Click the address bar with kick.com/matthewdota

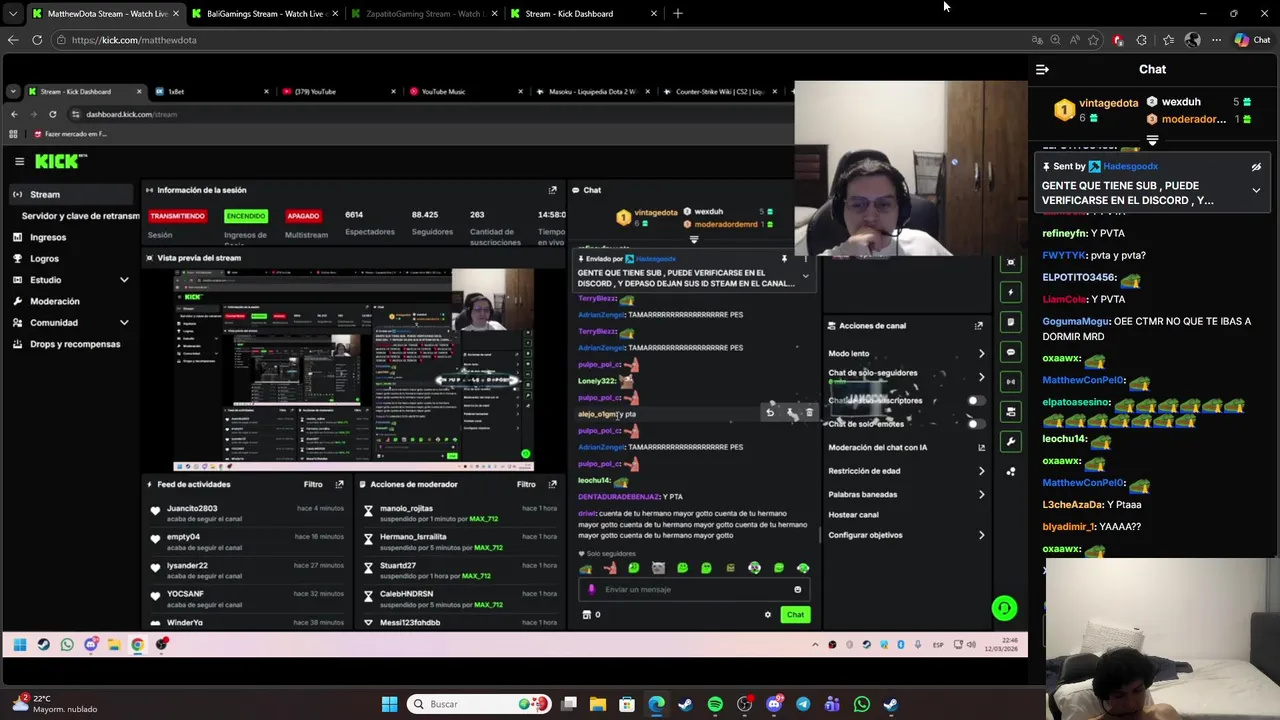(x=540, y=40)
